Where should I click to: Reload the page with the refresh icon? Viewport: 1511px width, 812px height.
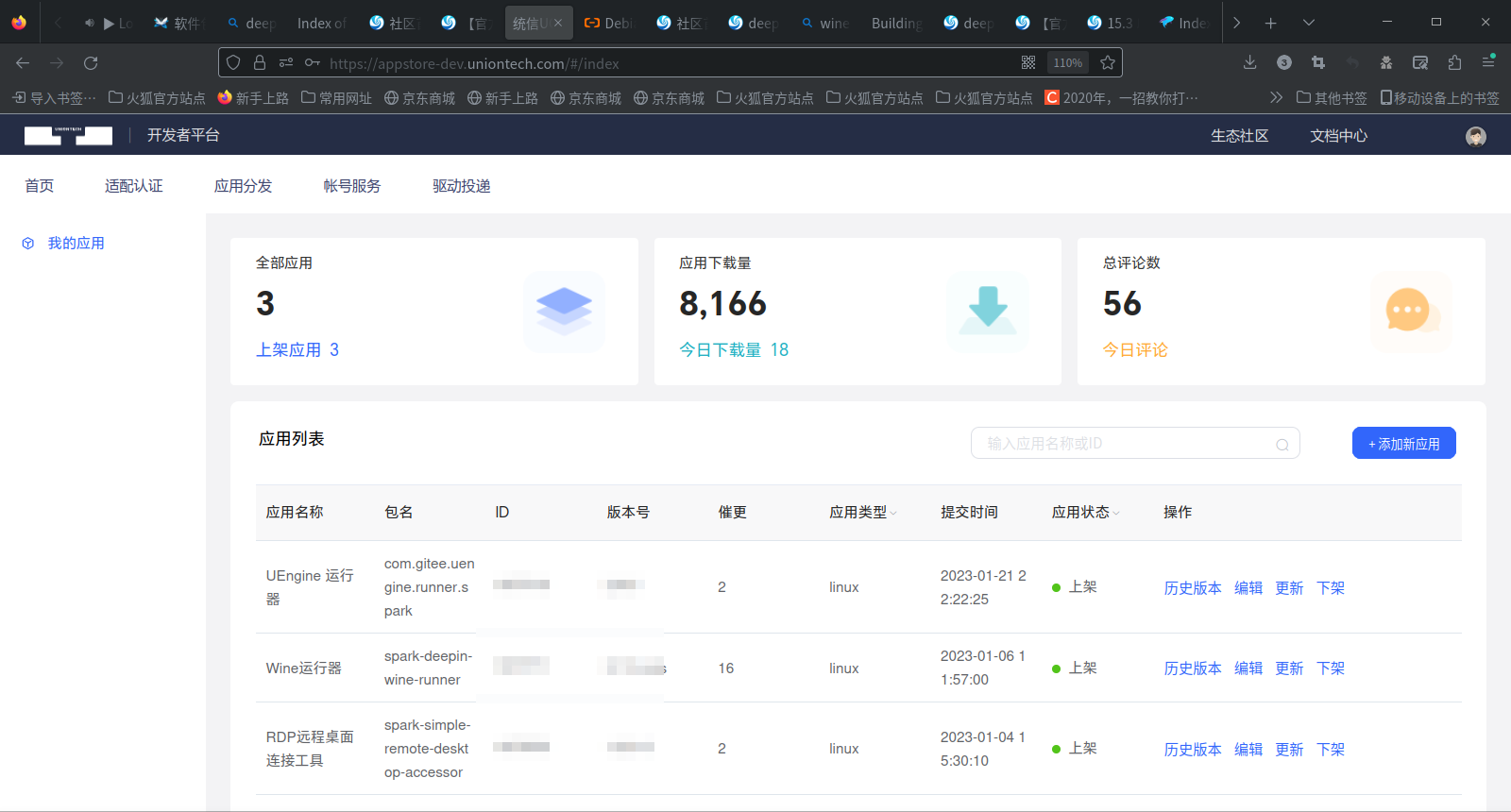click(91, 63)
